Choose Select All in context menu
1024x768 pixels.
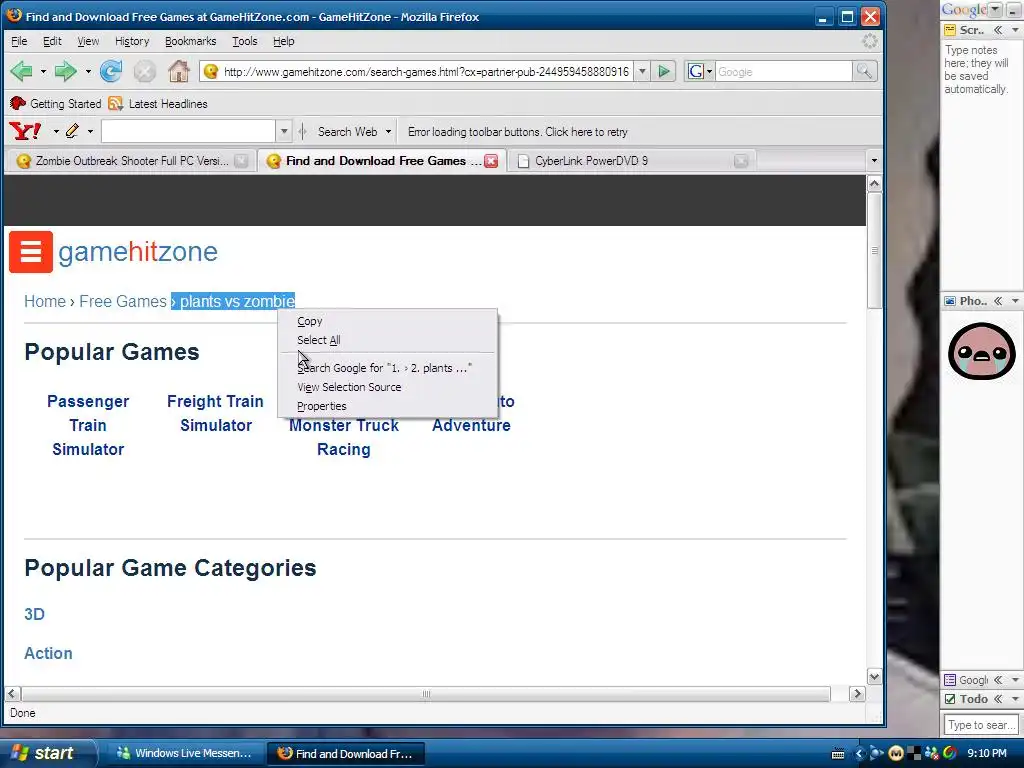pos(387,340)
